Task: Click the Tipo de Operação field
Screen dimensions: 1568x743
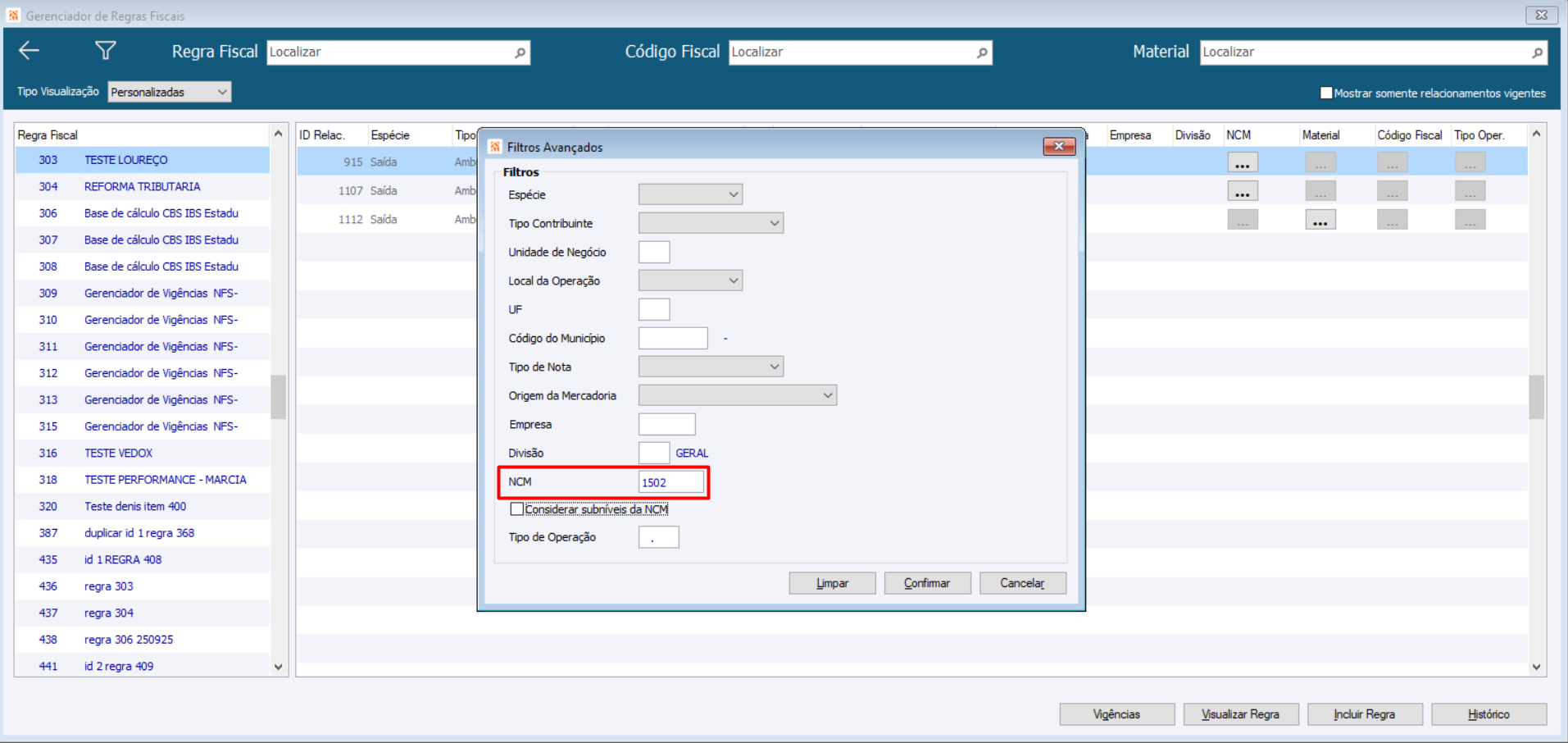Action: tap(658, 537)
